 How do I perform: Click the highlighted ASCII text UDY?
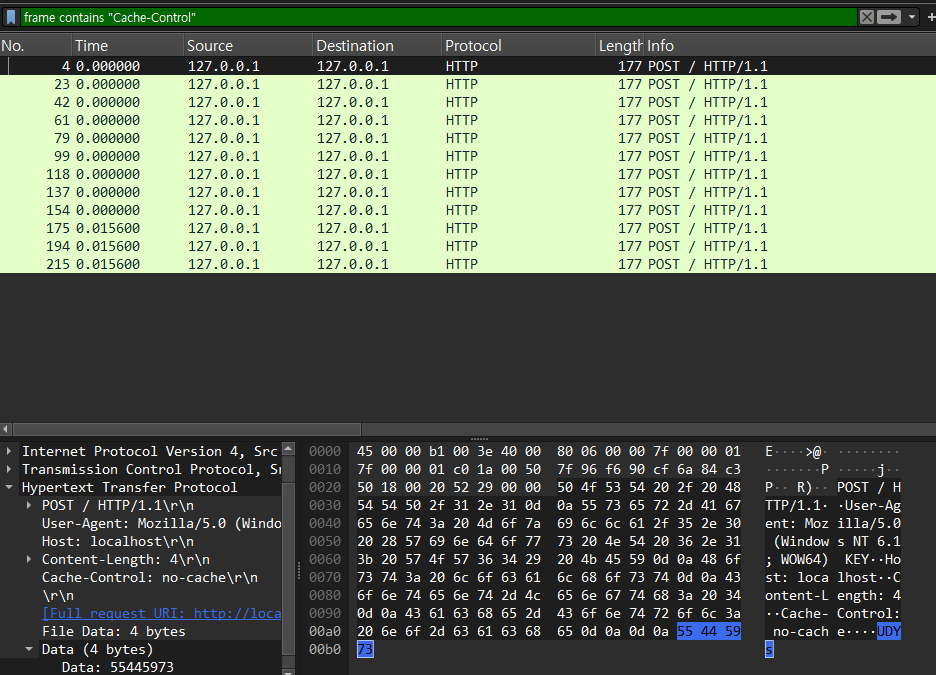coord(888,631)
